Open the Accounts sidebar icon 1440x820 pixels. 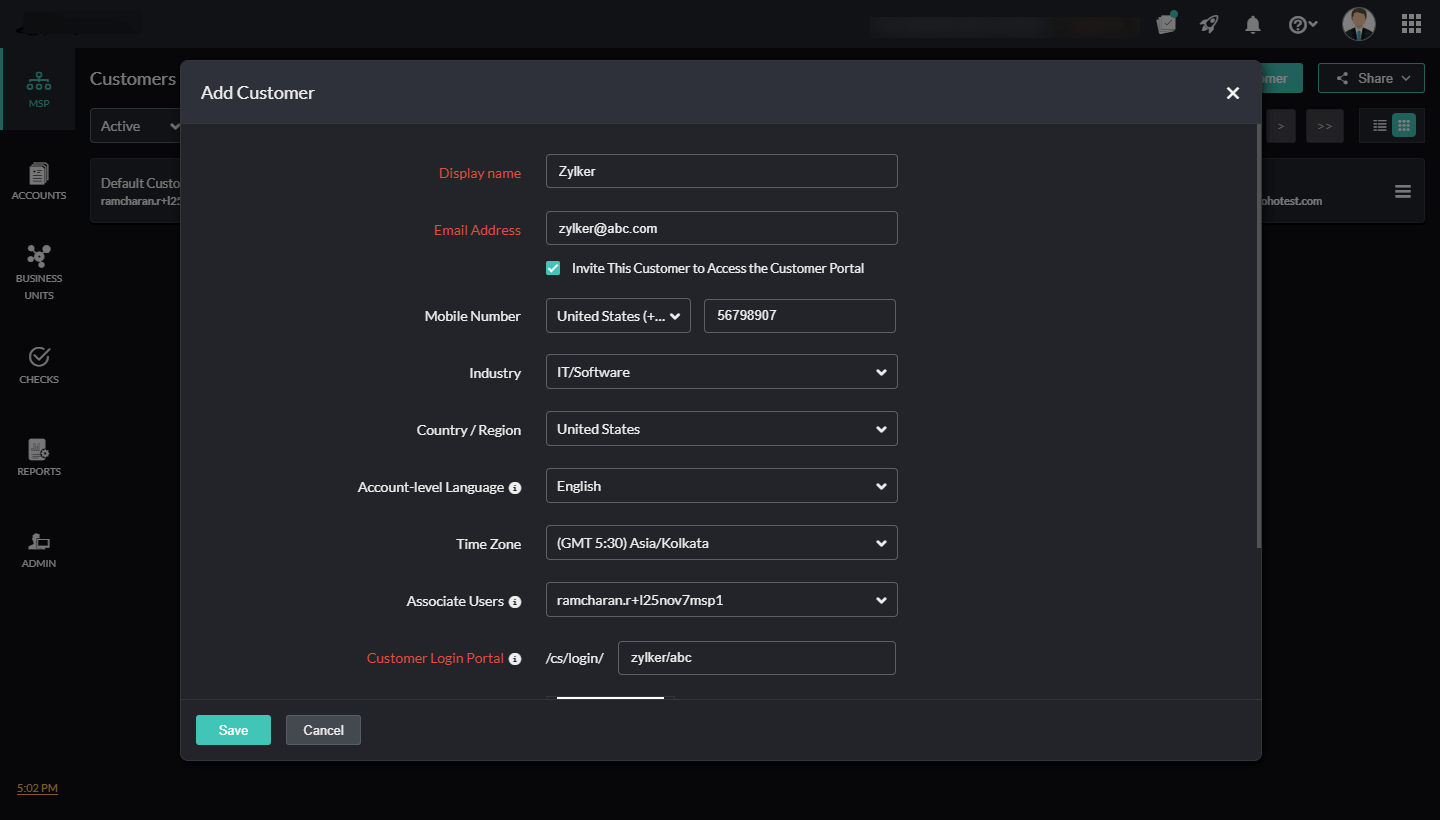pos(39,181)
